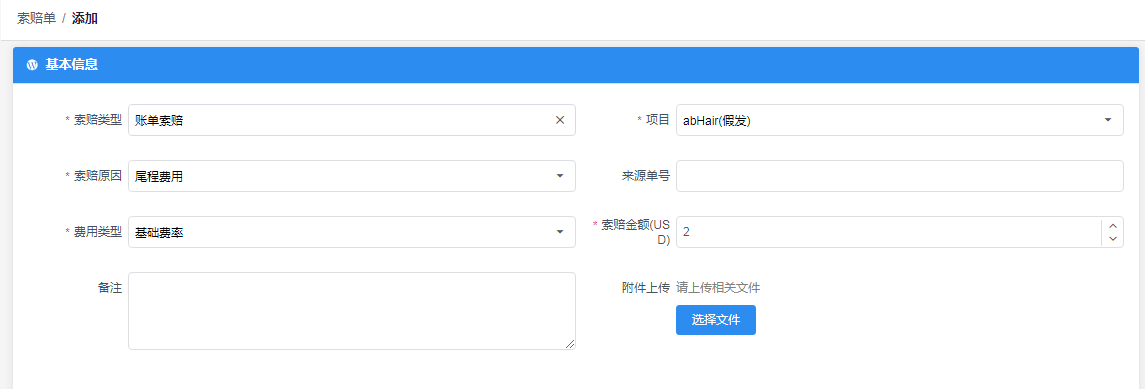Decrease 索赔金额 with the down arrow
1145x389 pixels.
(1112, 239)
